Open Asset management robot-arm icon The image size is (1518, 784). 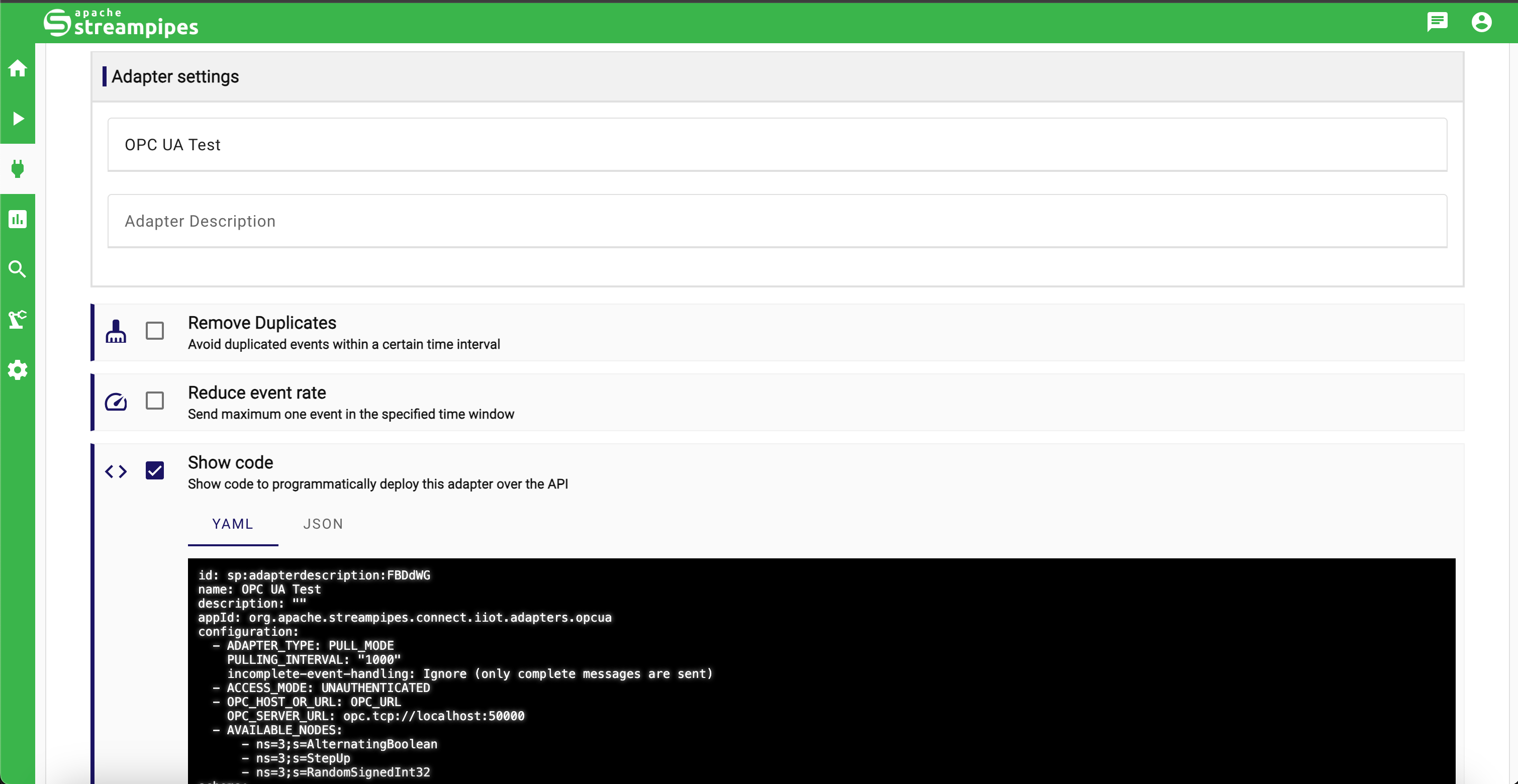tap(18, 319)
